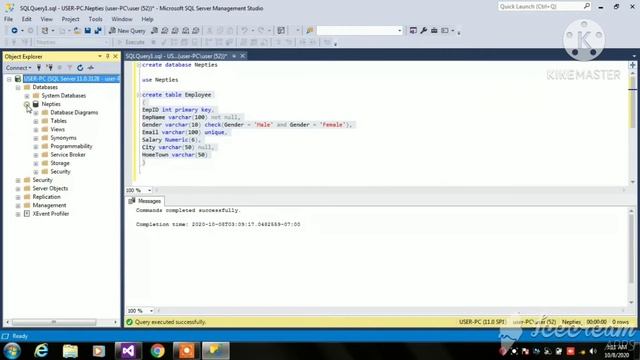This screenshot has width=640, height=360.
Task: Expand the System Databases folder
Action: pyautogui.click(x=27, y=96)
